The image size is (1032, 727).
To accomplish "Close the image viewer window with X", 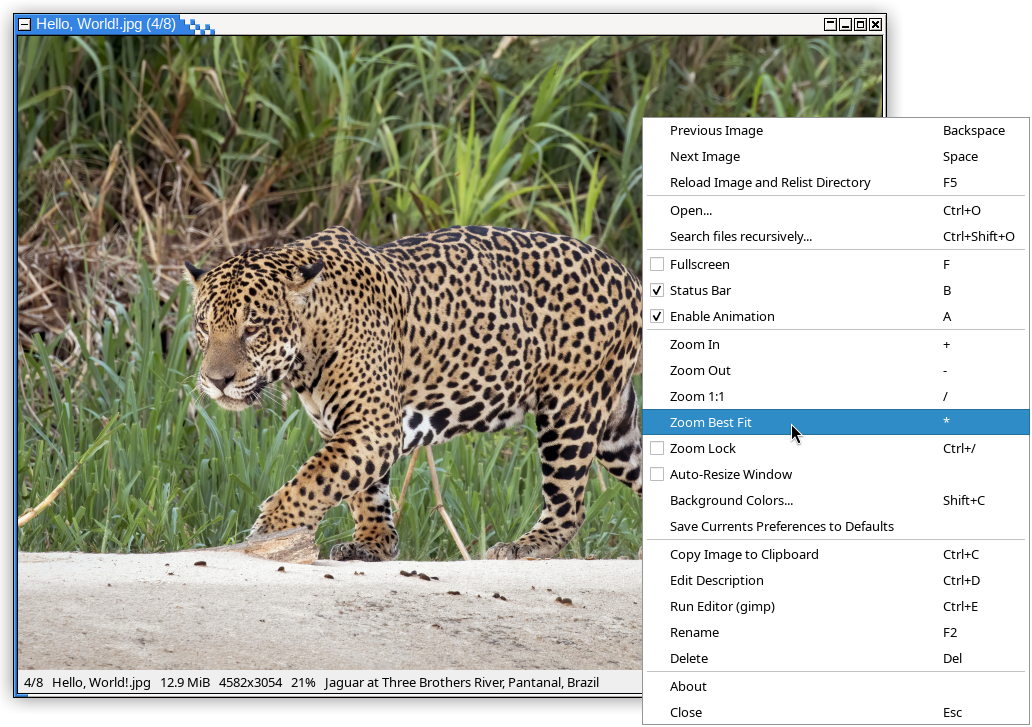I will pyautogui.click(x=875, y=24).
